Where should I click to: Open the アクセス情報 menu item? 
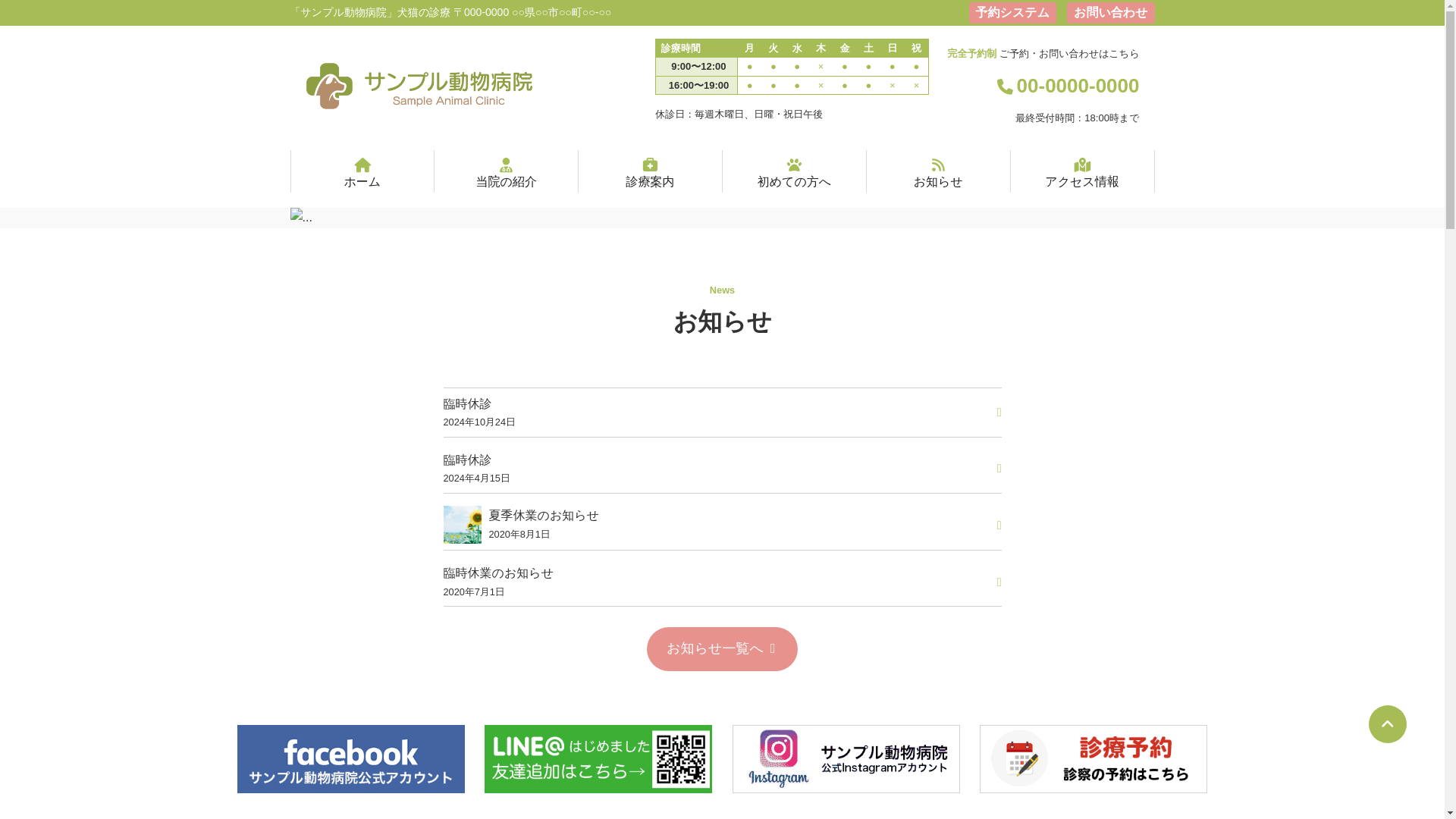click(x=1082, y=171)
